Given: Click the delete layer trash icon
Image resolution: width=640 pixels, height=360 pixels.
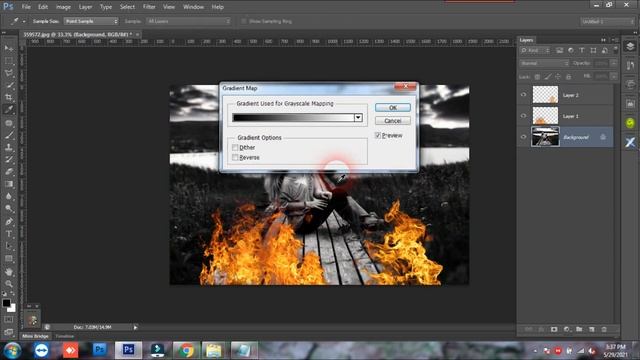Looking at the screenshot, I should (x=604, y=329).
